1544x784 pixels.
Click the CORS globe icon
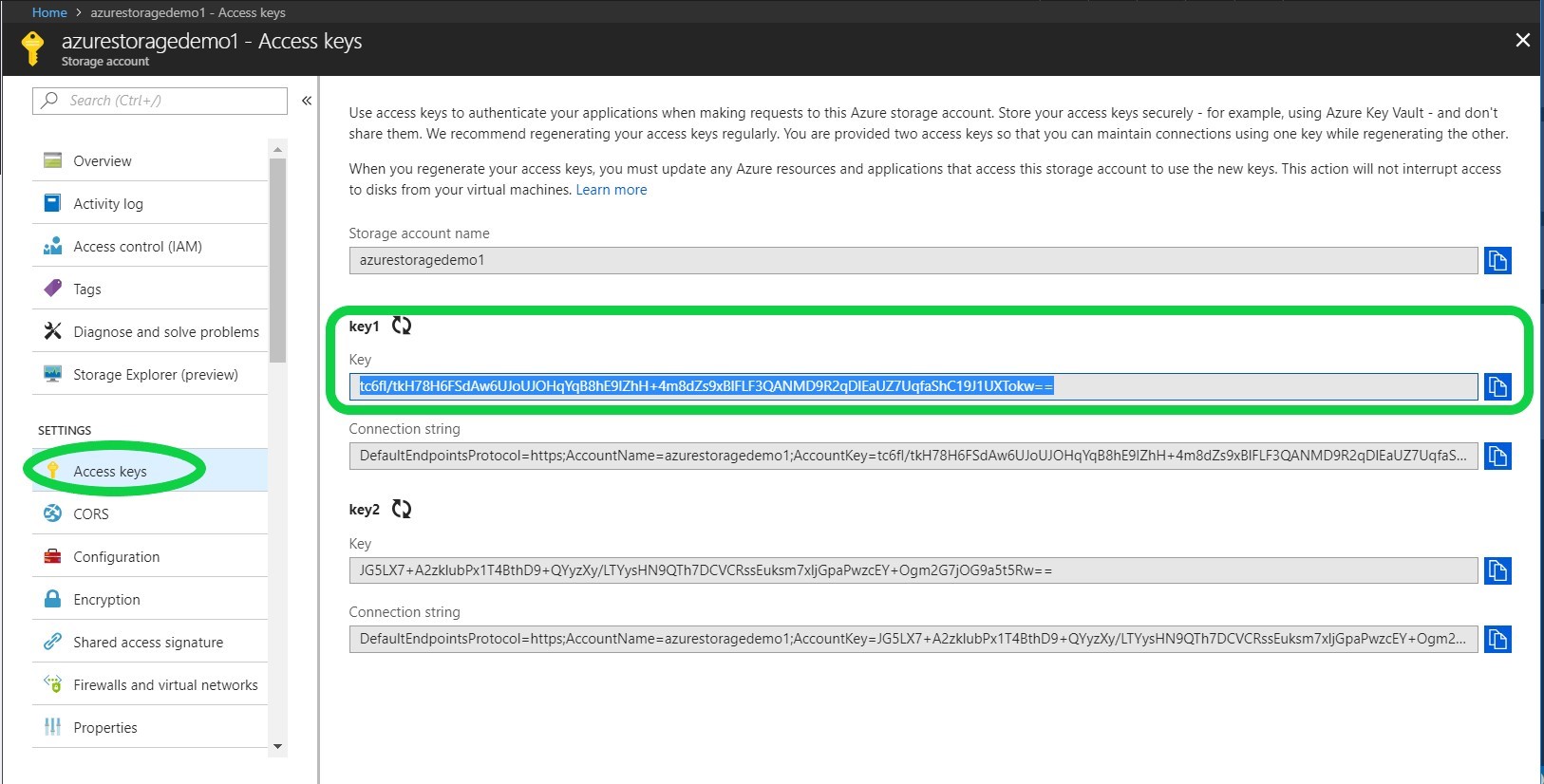[53, 513]
